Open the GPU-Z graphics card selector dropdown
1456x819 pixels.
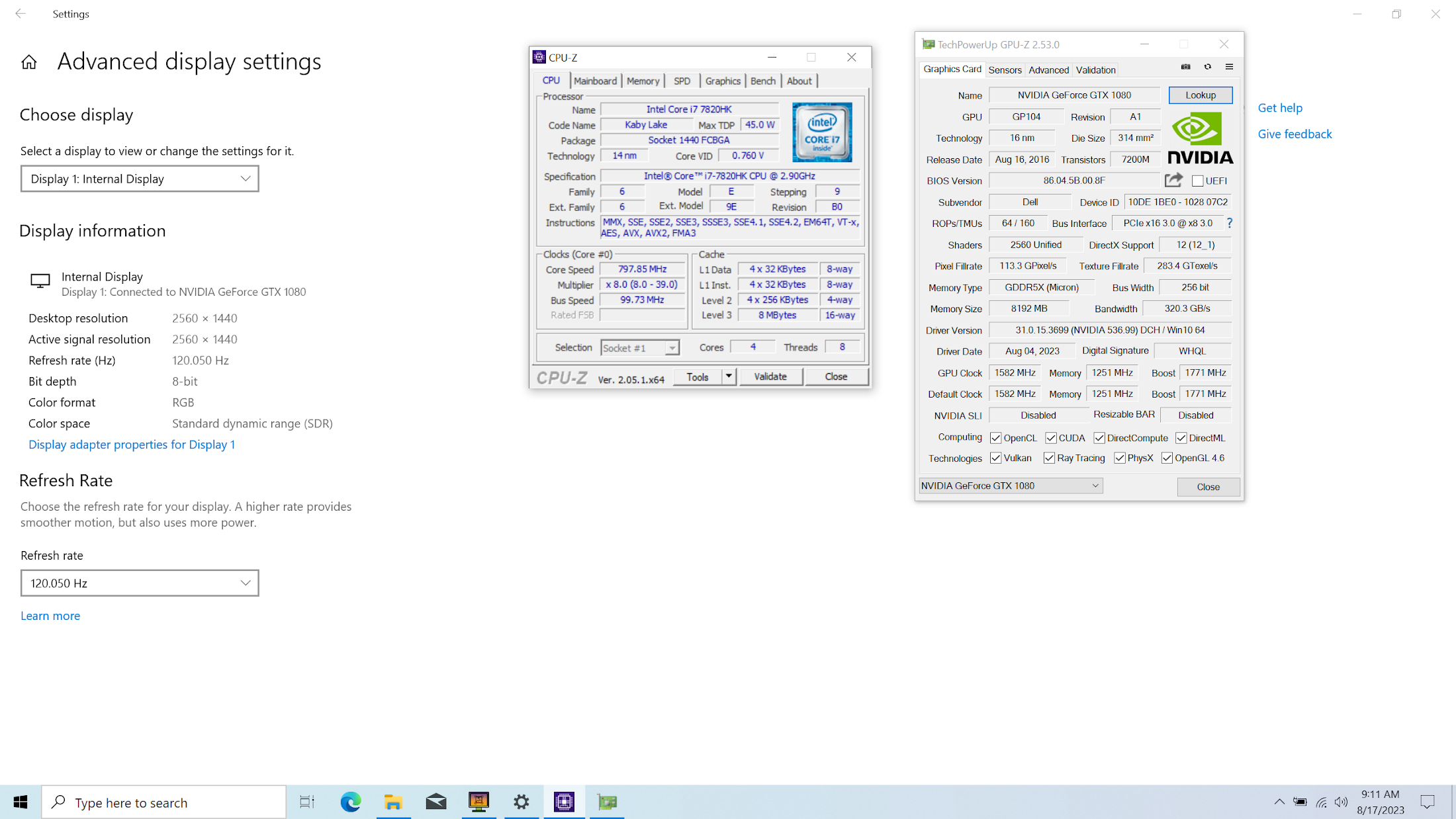point(1011,486)
